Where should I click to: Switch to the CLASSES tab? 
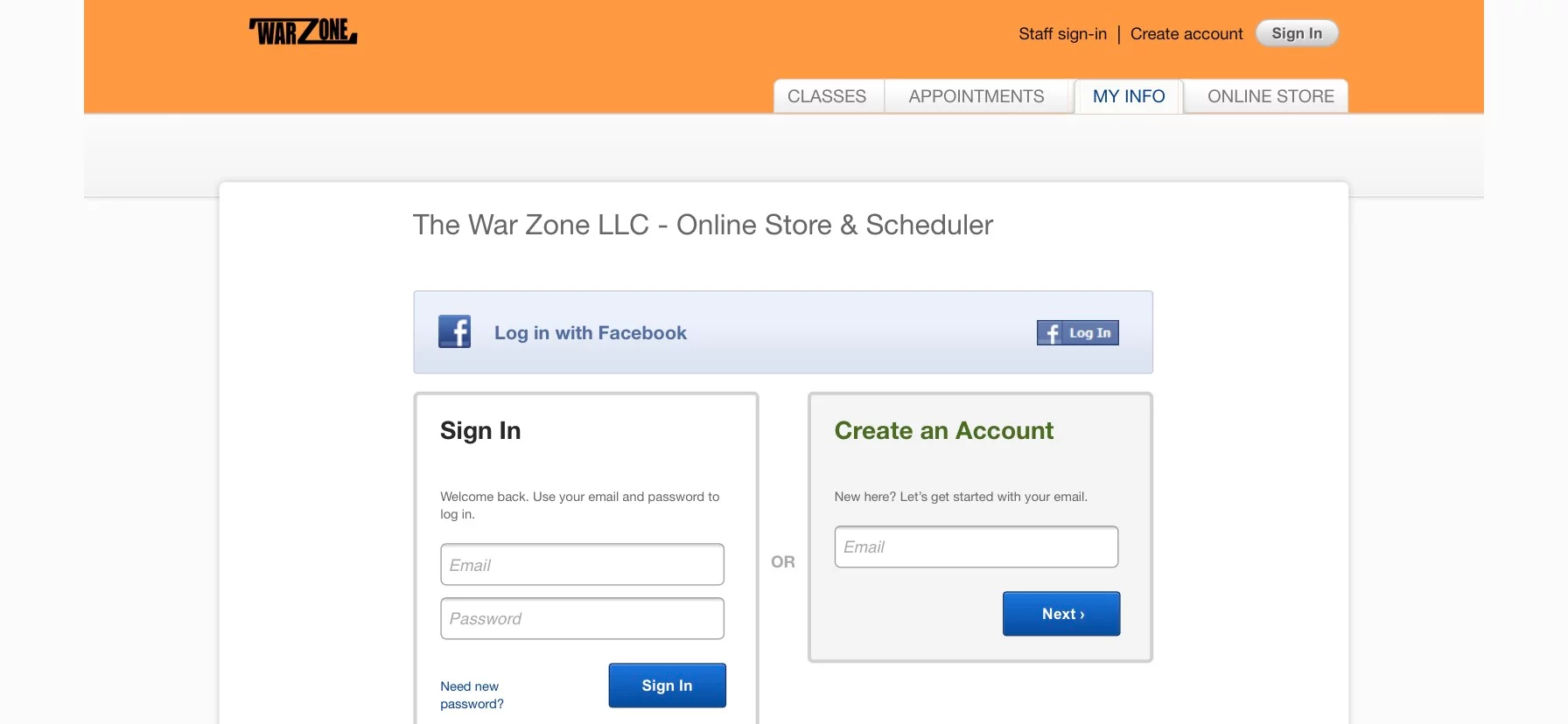827,96
